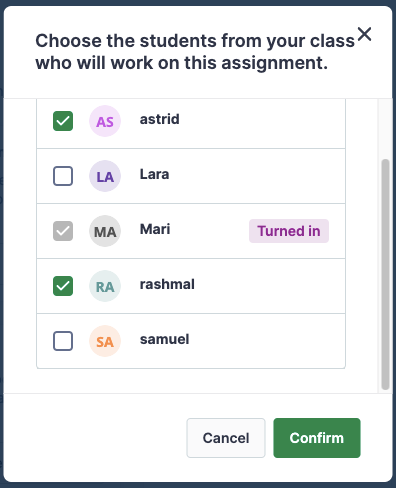Viewport: 396px width, 488px height.
Task: Click the MA avatar icon for Mari
Action: coord(105,231)
